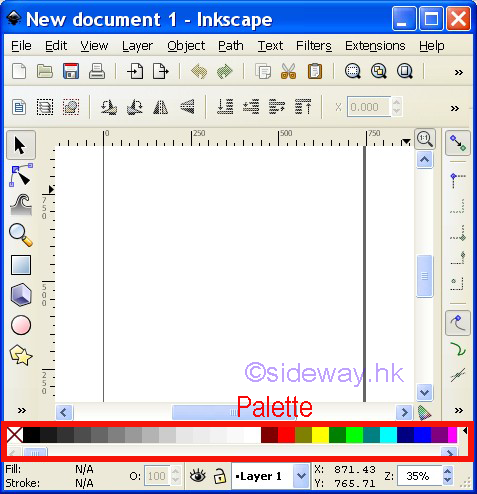Create a new document with the toolbar icon
This screenshot has width=477, height=494.
(x=19, y=71)
